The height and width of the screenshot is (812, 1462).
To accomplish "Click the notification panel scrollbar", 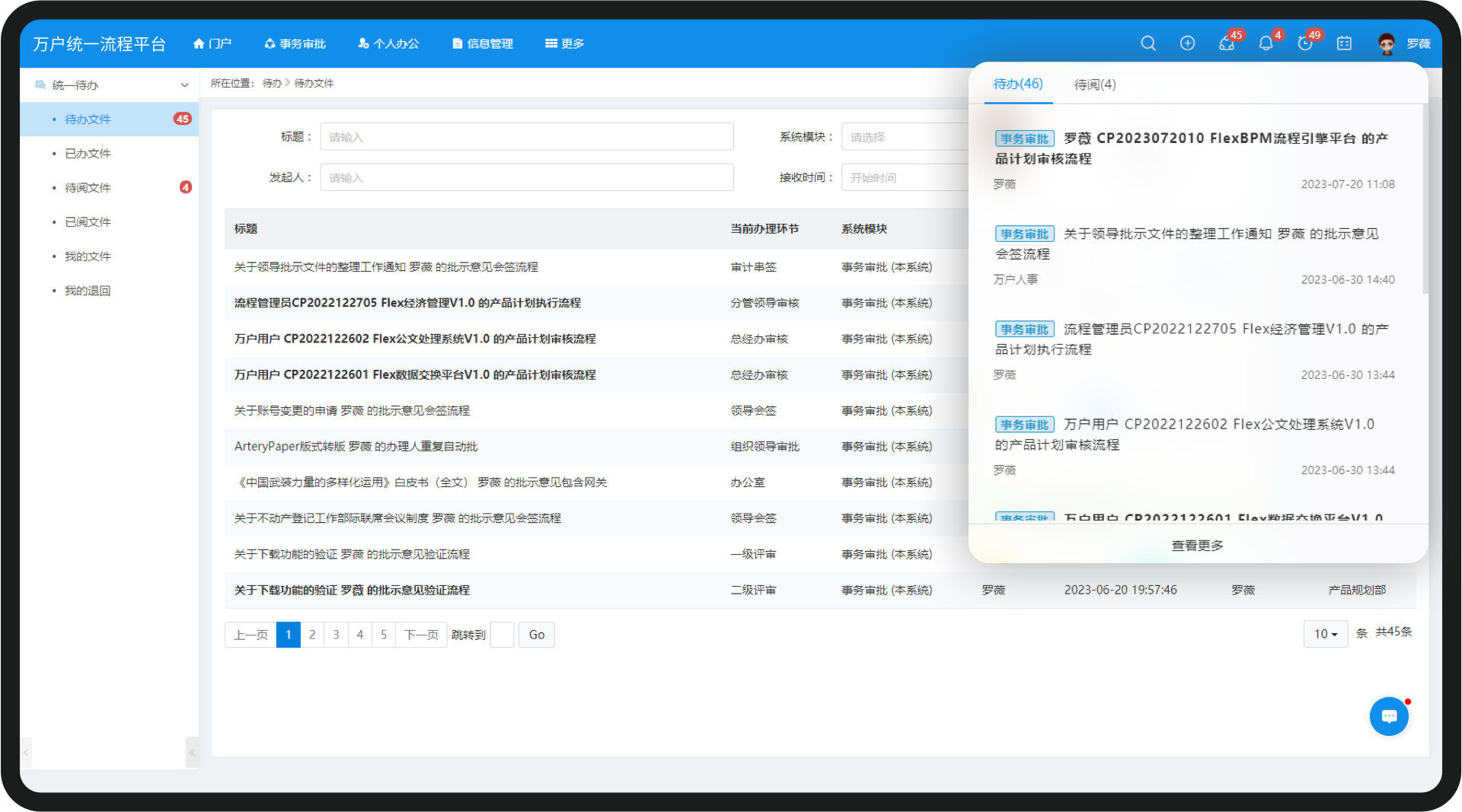I will (x=1425, y=199).
